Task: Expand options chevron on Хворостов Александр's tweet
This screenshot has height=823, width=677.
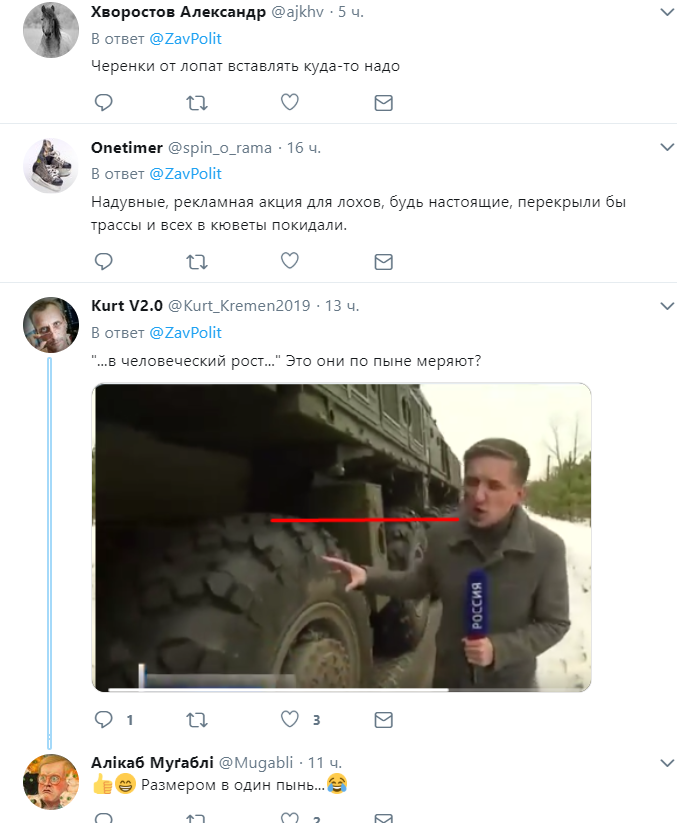Action: [x=667, y=12]
